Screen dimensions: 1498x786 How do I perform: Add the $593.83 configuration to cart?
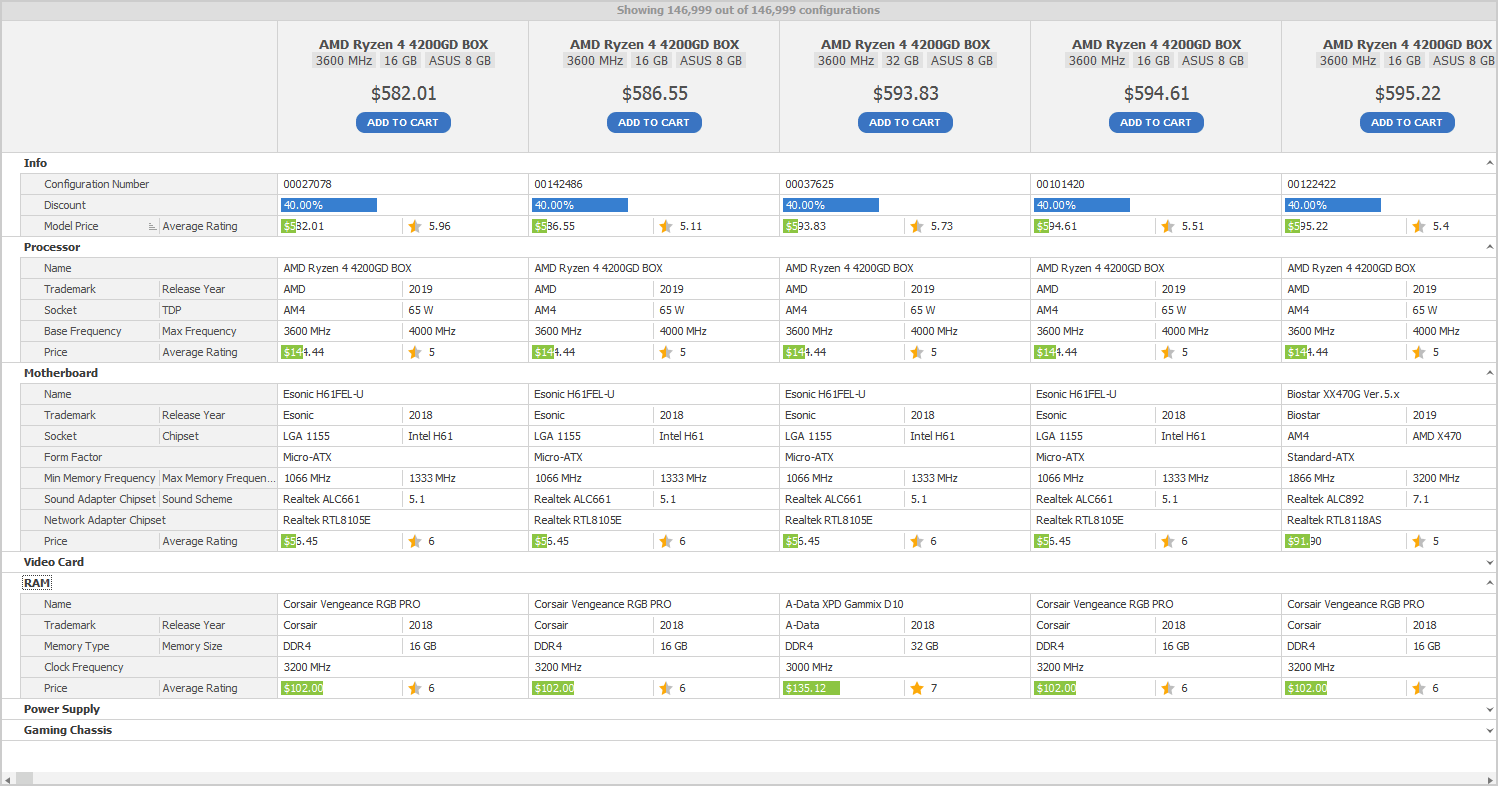[x=905, y=122]
